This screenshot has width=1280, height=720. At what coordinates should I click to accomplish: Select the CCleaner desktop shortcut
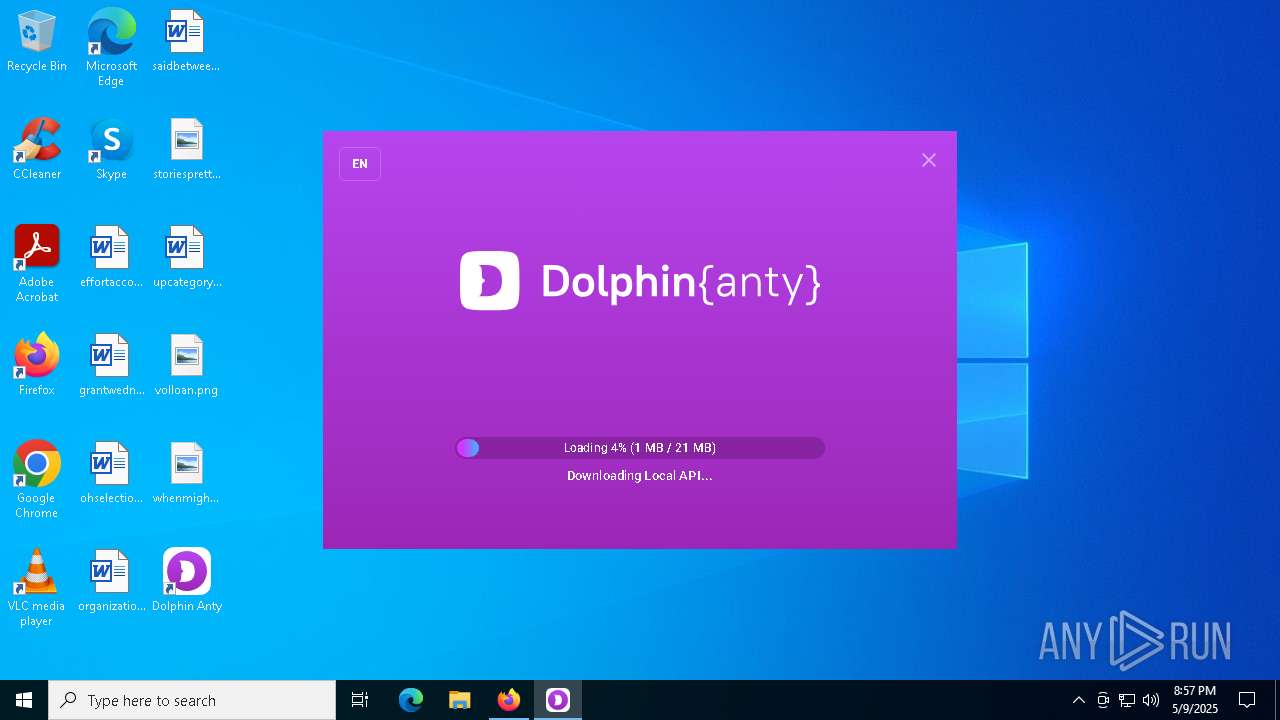coord(37,150)
